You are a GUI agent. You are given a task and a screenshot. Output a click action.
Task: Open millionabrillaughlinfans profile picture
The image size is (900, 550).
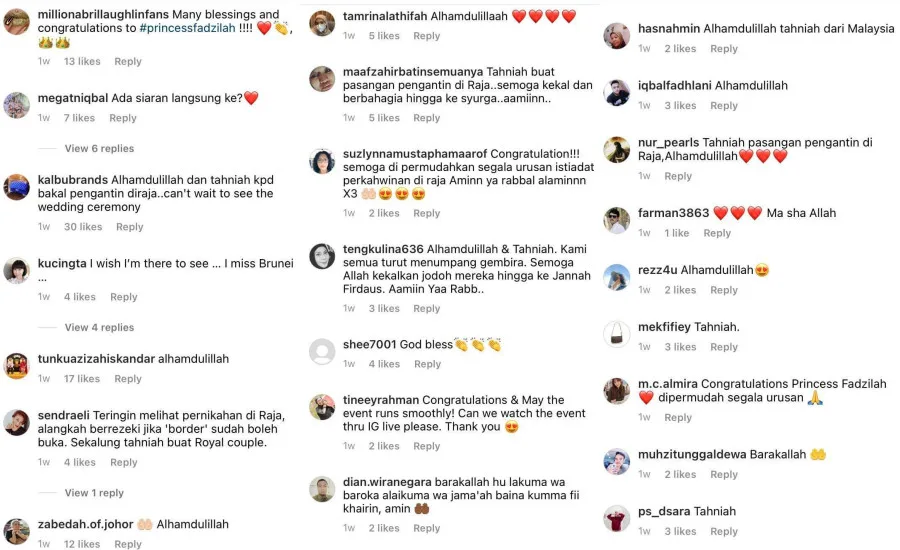pyautogui.click(x=16, y=21)
